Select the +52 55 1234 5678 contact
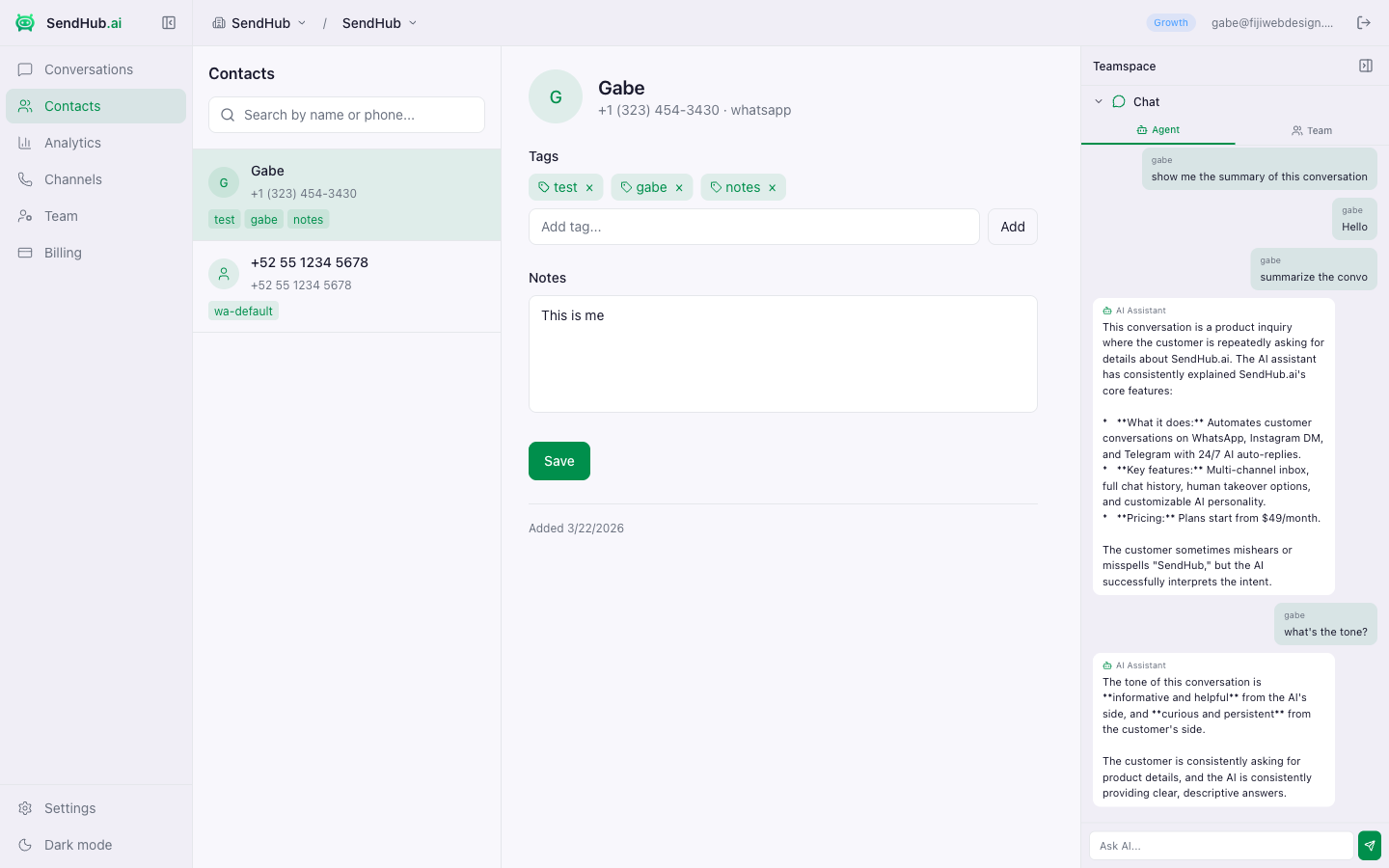 click(x=346, y=286)
